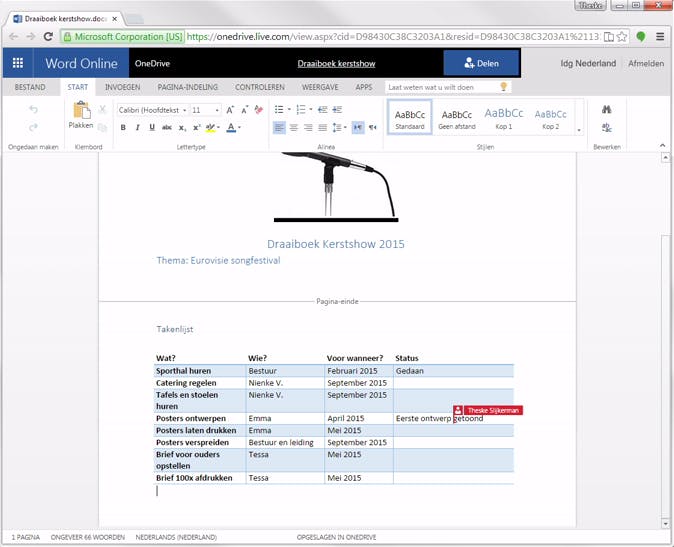
Task: Cut selection with the scissors icon
Action: pos(102,110)
